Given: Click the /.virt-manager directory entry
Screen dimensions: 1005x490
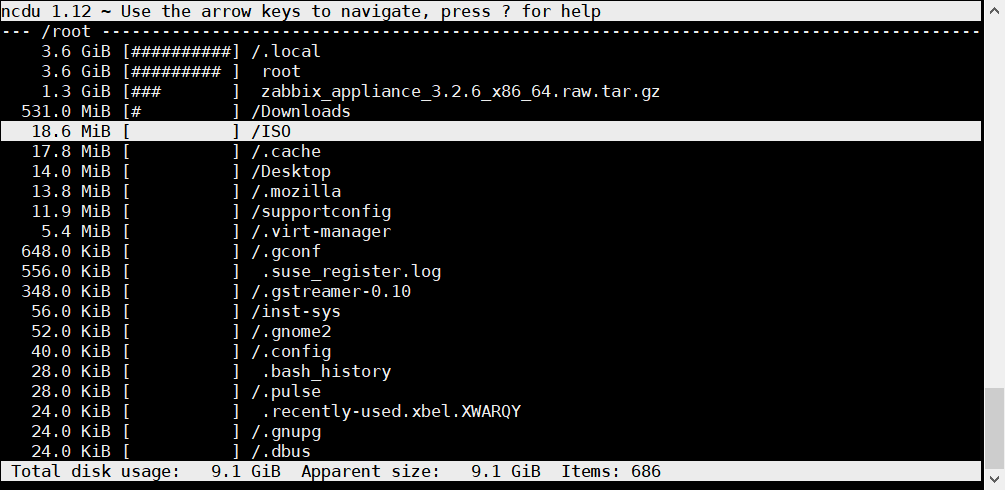Looking at the screenshot, I should tap(490, 231).
